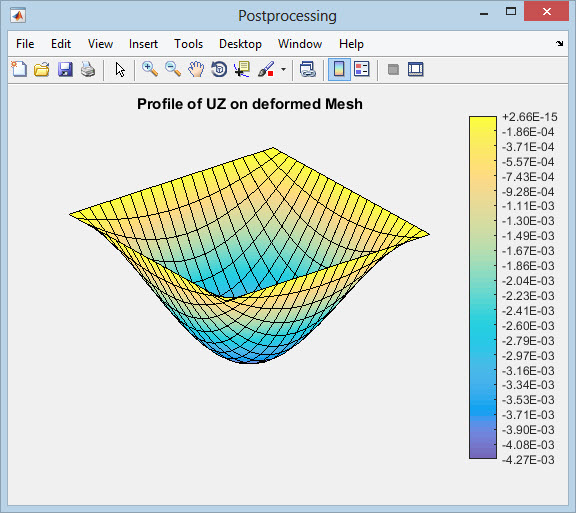The height and width of the screenshot is (513, 576).
Task: Select the Pan hand tool
Action: (196, 69)
